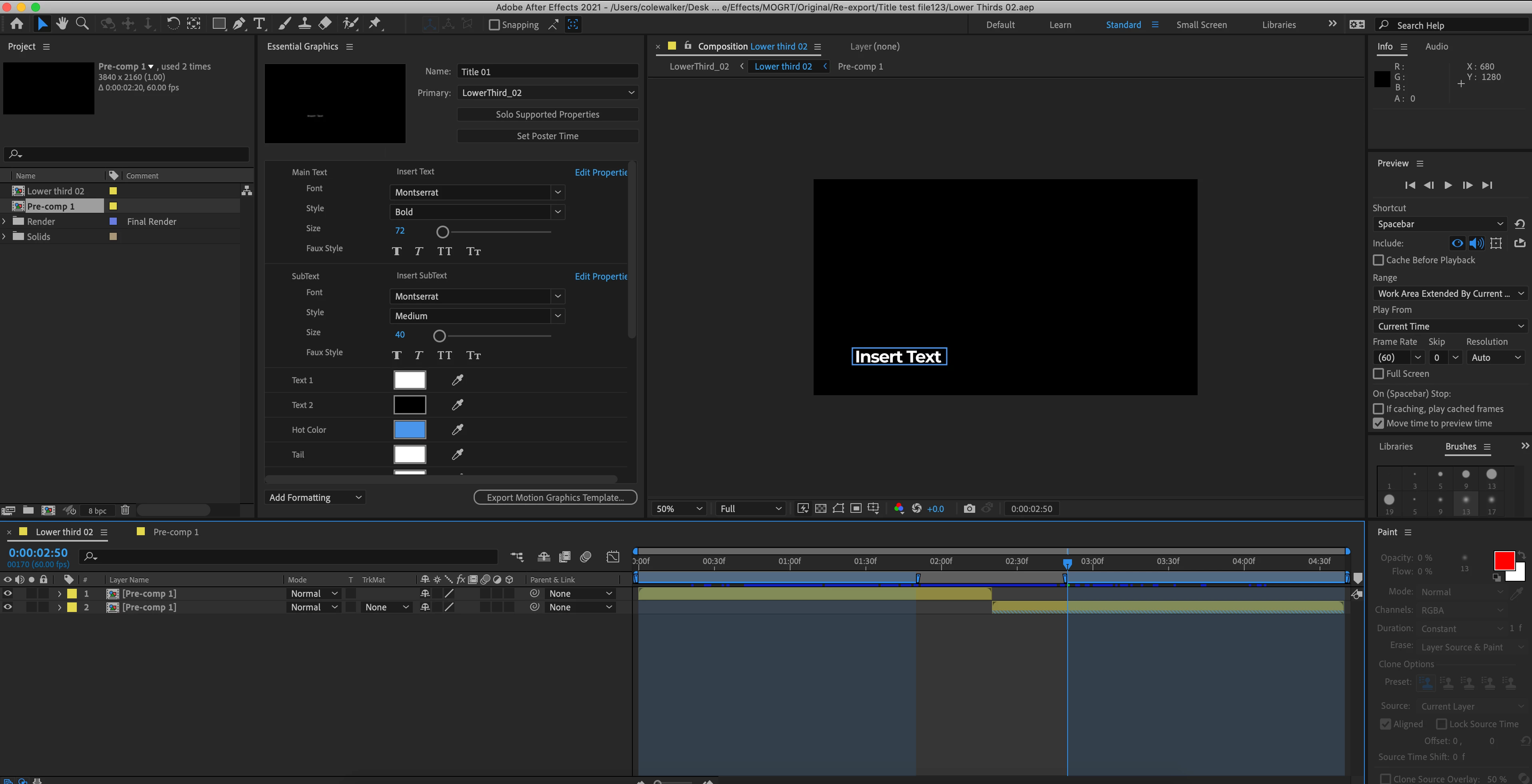Click Export Motion Graphics Template button

coord(555,497)
